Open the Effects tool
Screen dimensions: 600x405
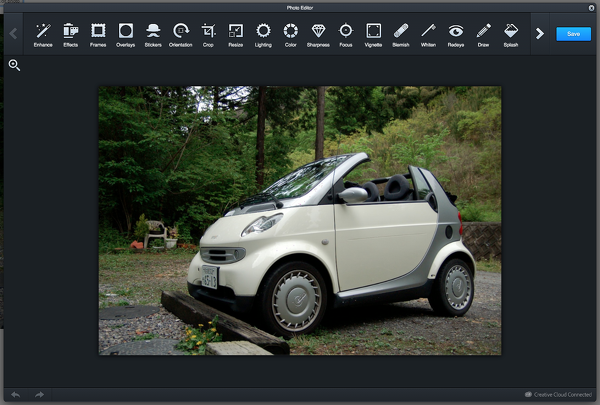pyautogui.click(x=70, y=35)
